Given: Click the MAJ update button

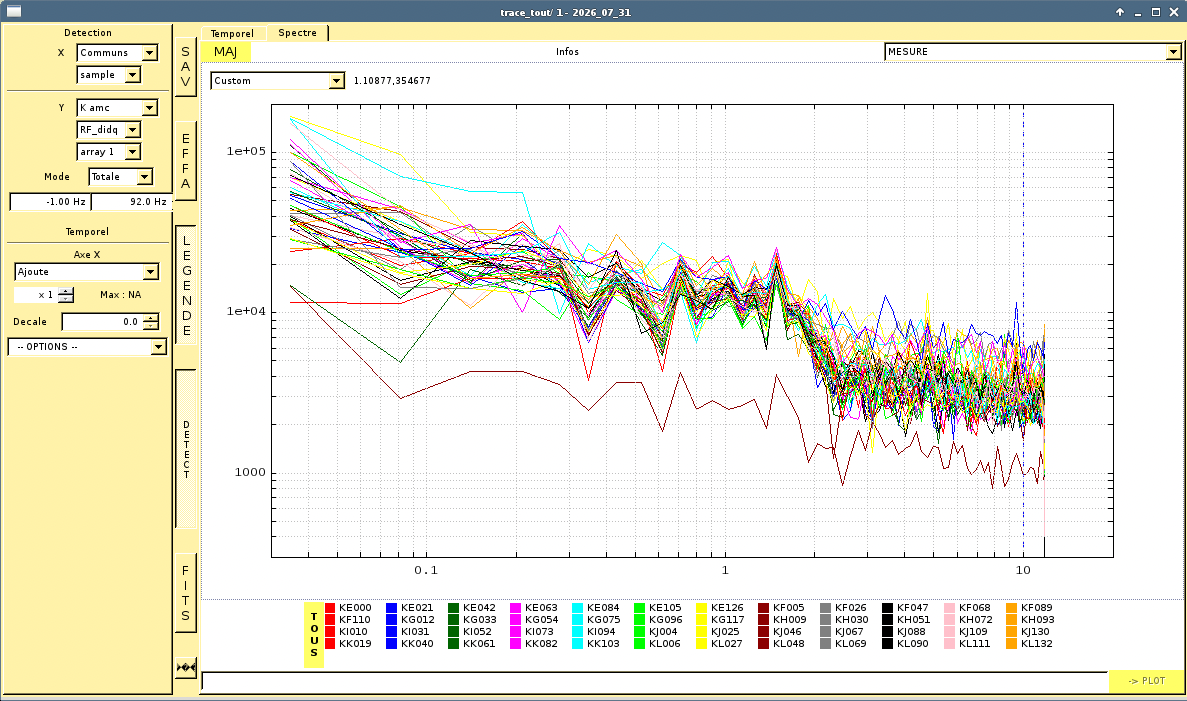Looking at the screenshot, I should 226,51.
